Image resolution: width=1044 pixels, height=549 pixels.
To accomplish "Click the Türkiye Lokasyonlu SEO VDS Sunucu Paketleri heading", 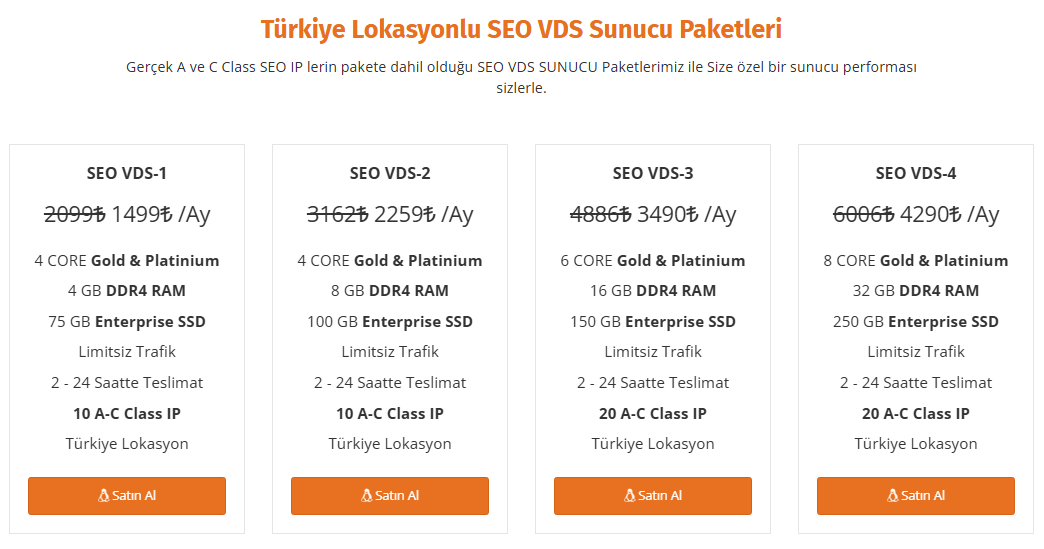I will 521,30.
